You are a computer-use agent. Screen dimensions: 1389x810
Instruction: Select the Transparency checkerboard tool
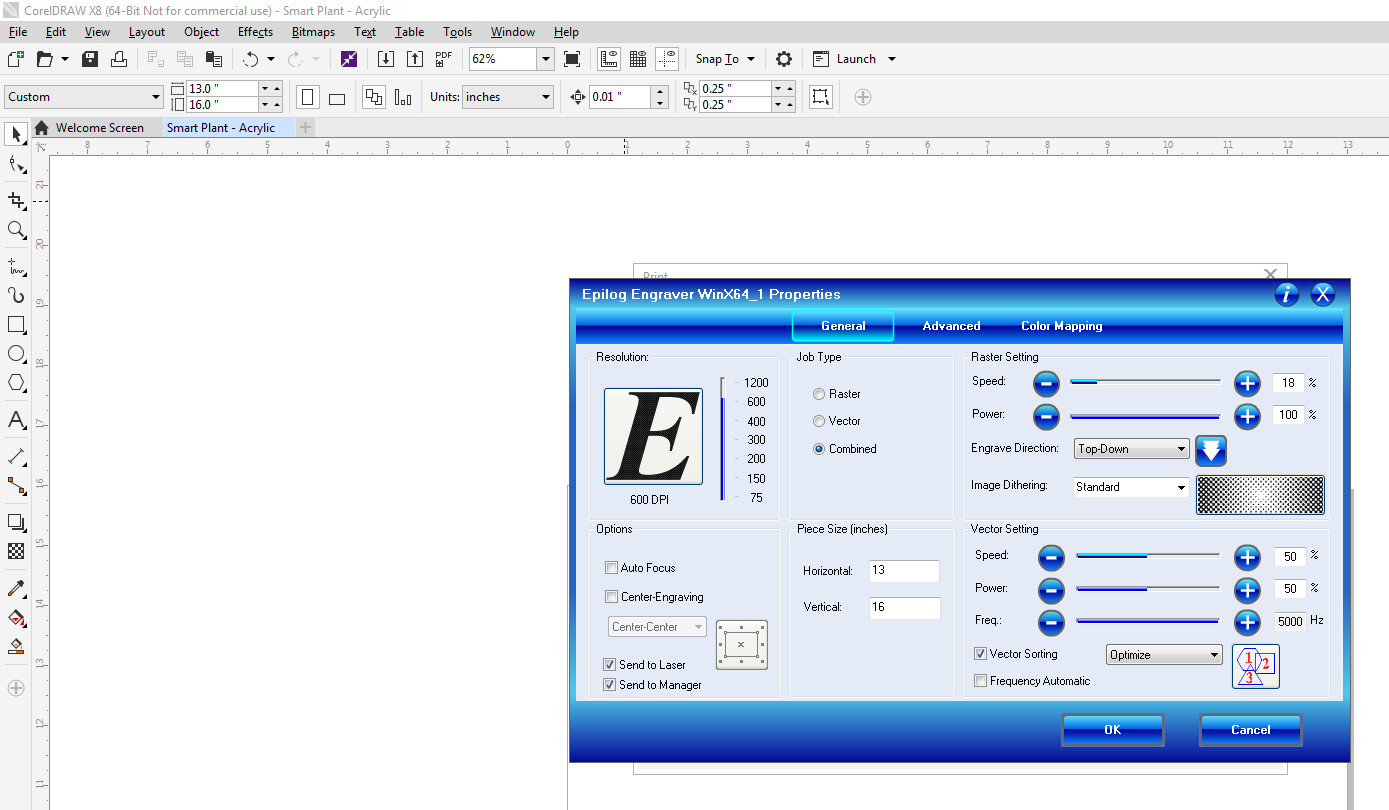[x=16, y=551]
